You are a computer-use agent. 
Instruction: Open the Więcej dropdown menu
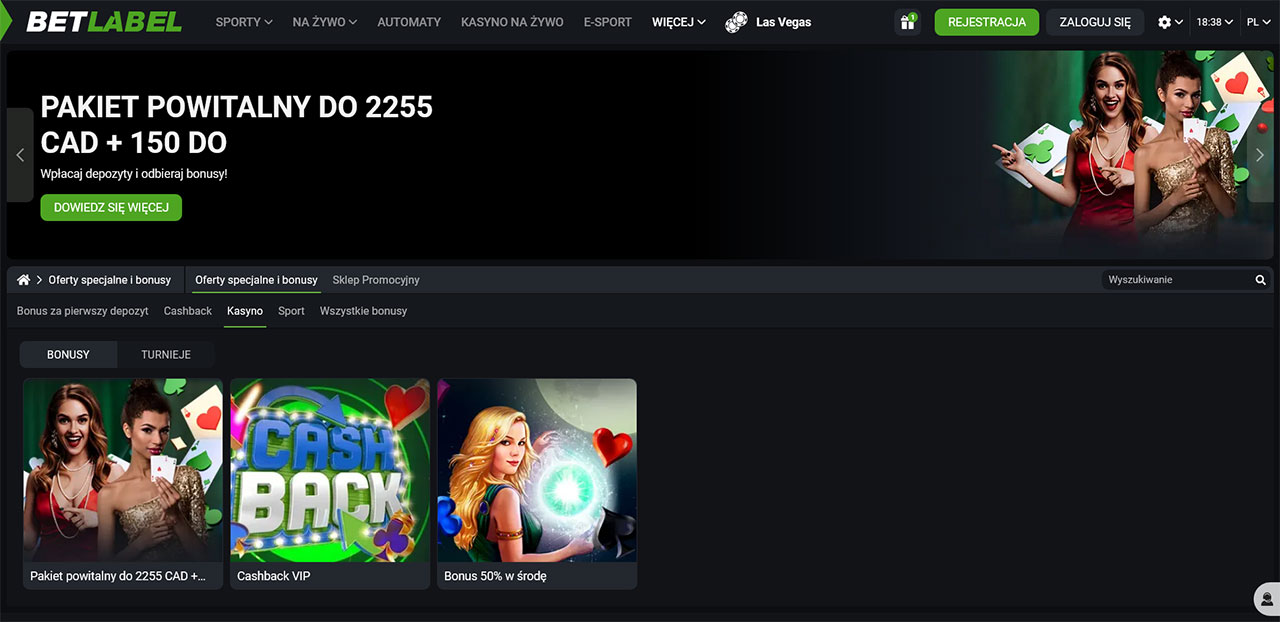pos(678,22)
